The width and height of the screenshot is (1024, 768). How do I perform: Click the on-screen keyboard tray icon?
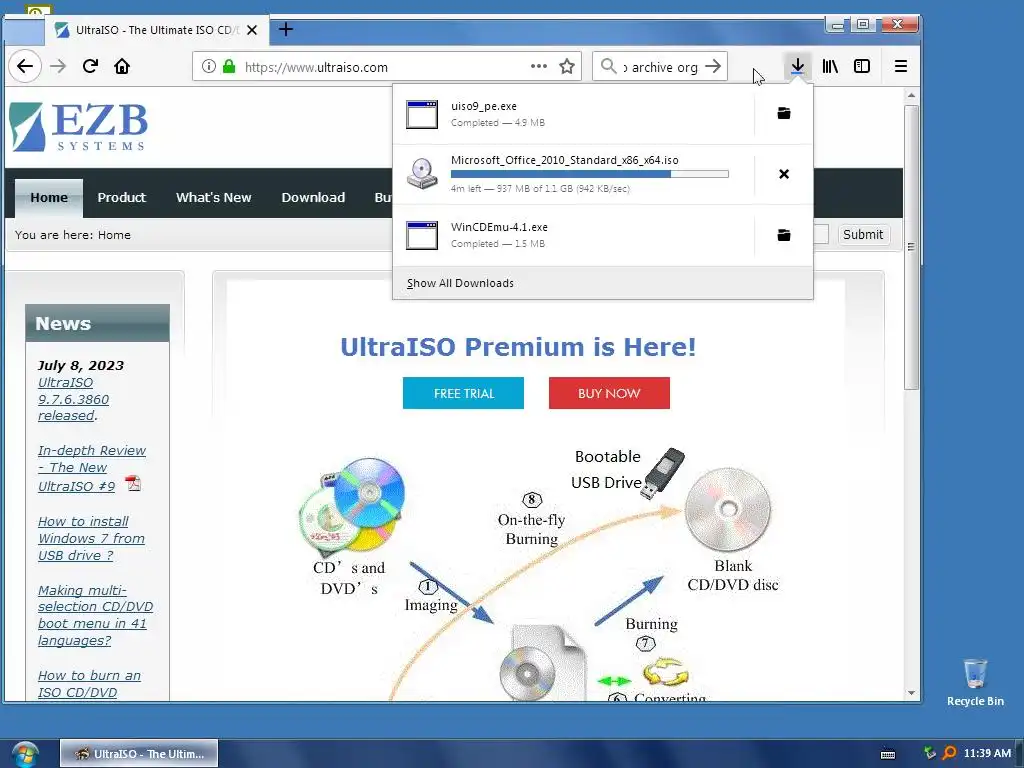pos(888,754)
